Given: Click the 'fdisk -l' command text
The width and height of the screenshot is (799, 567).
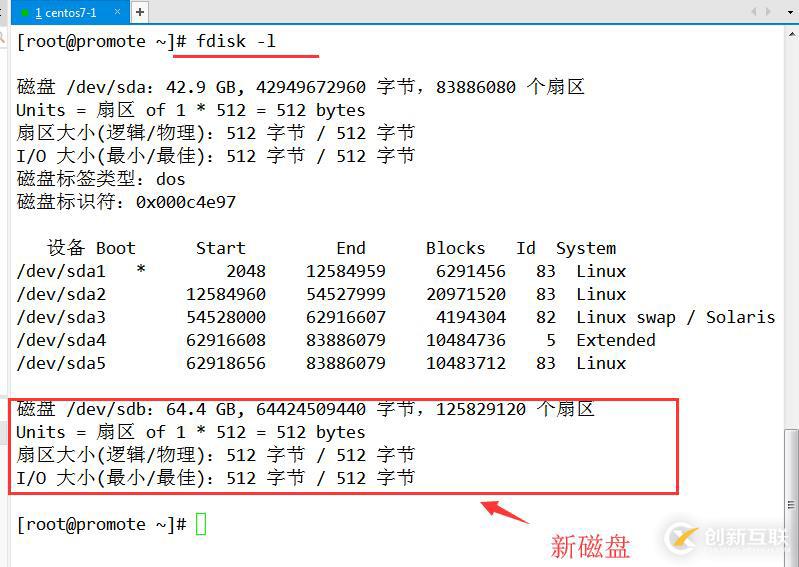Looking at the screenshot, I should (x=236, y=41).
